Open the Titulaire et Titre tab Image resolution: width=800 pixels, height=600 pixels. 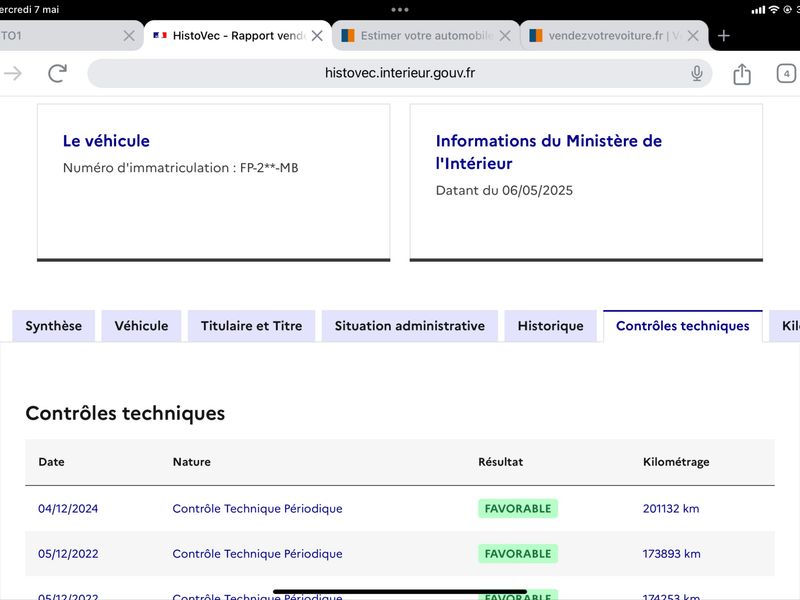(x=252, y=326)
